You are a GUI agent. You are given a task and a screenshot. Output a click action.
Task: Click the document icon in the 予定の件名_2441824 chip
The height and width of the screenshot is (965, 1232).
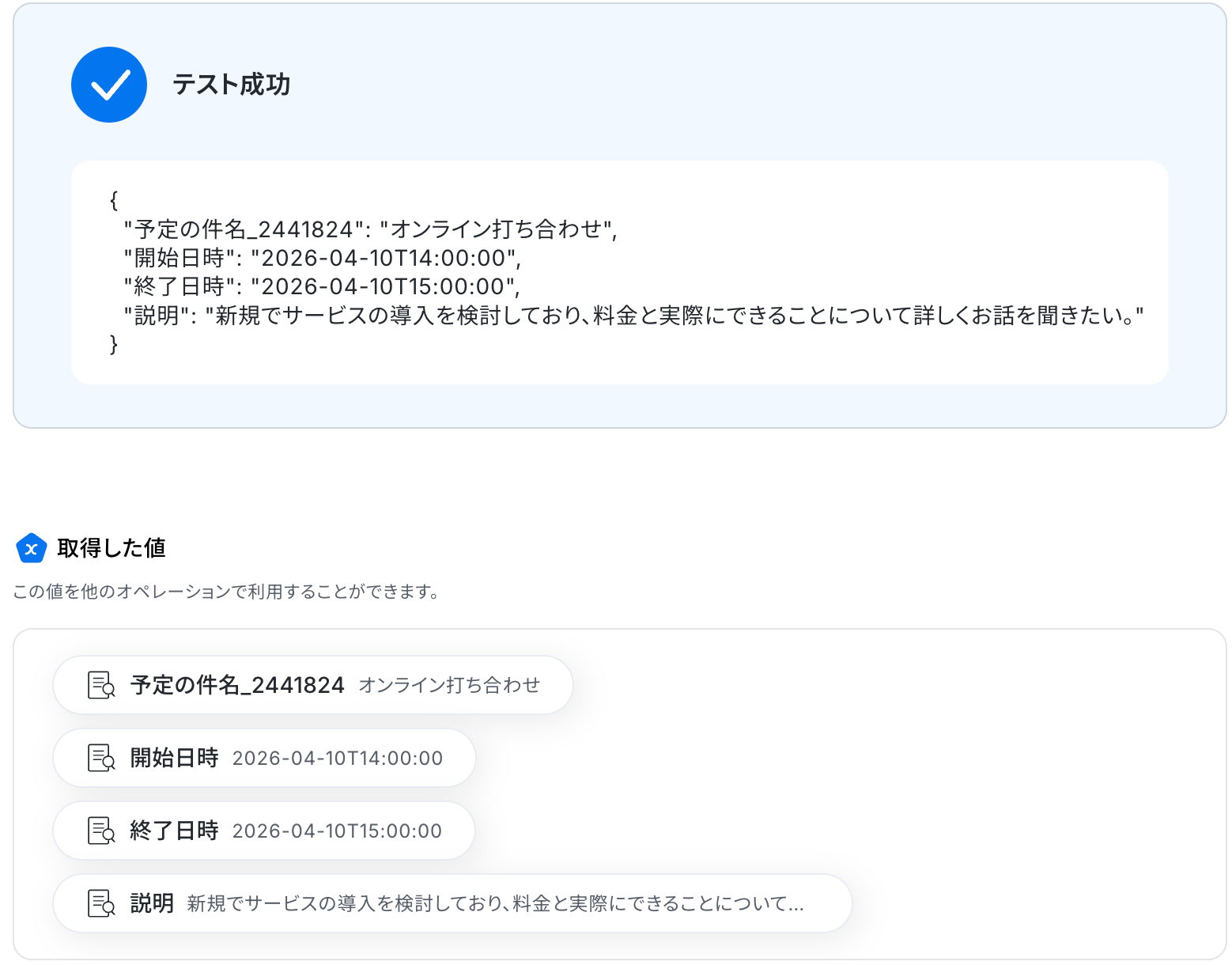point(101,685)
